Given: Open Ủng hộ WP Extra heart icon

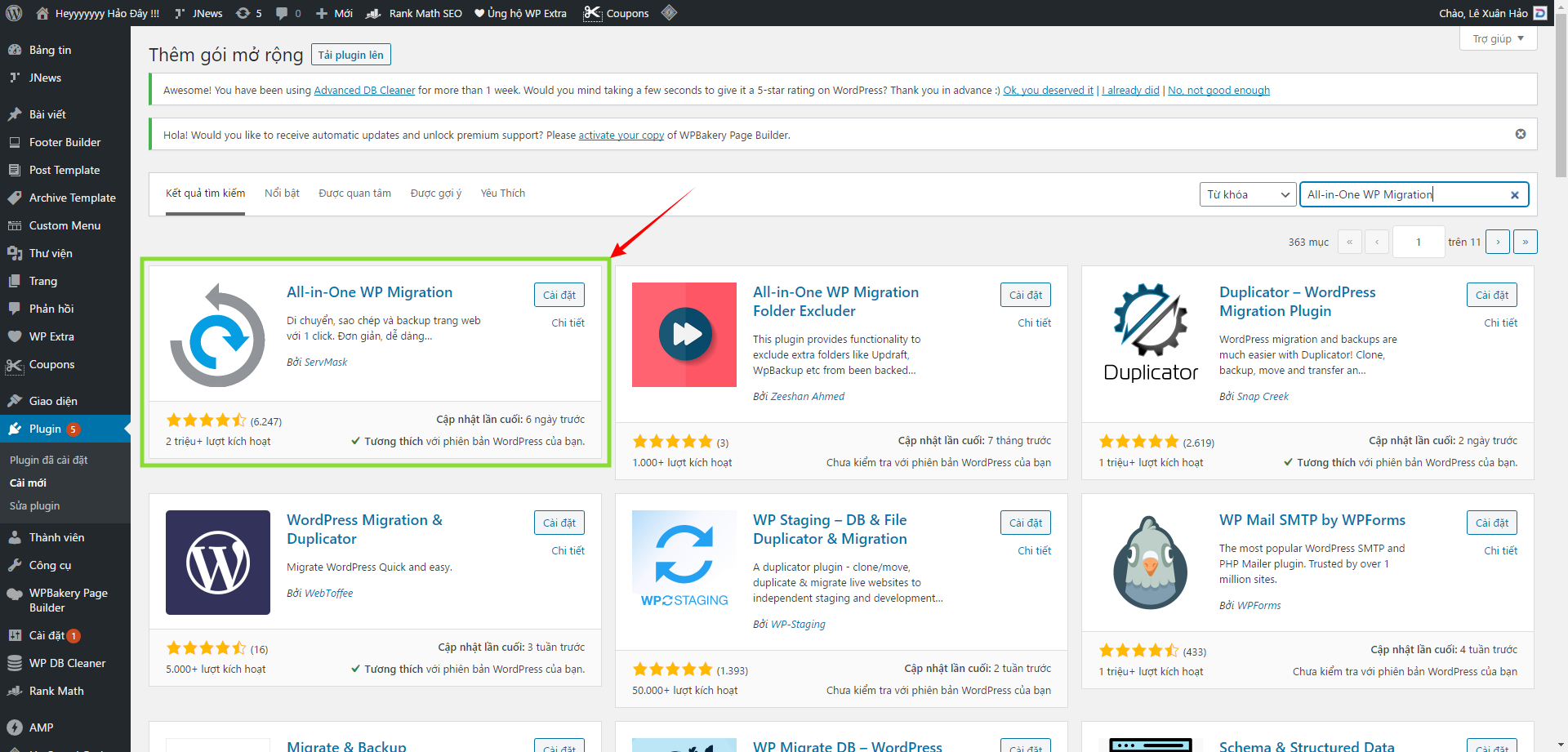Looking at the screenshot, I should tap(478, 13).
